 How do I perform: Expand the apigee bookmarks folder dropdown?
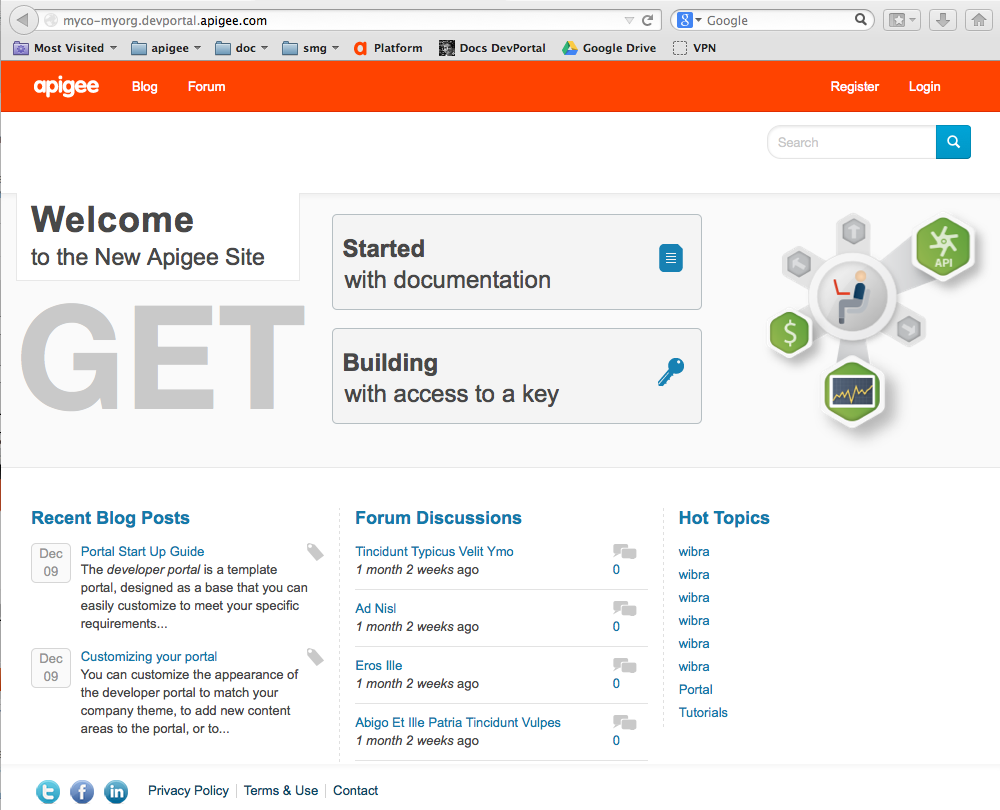tap(165, 47)
